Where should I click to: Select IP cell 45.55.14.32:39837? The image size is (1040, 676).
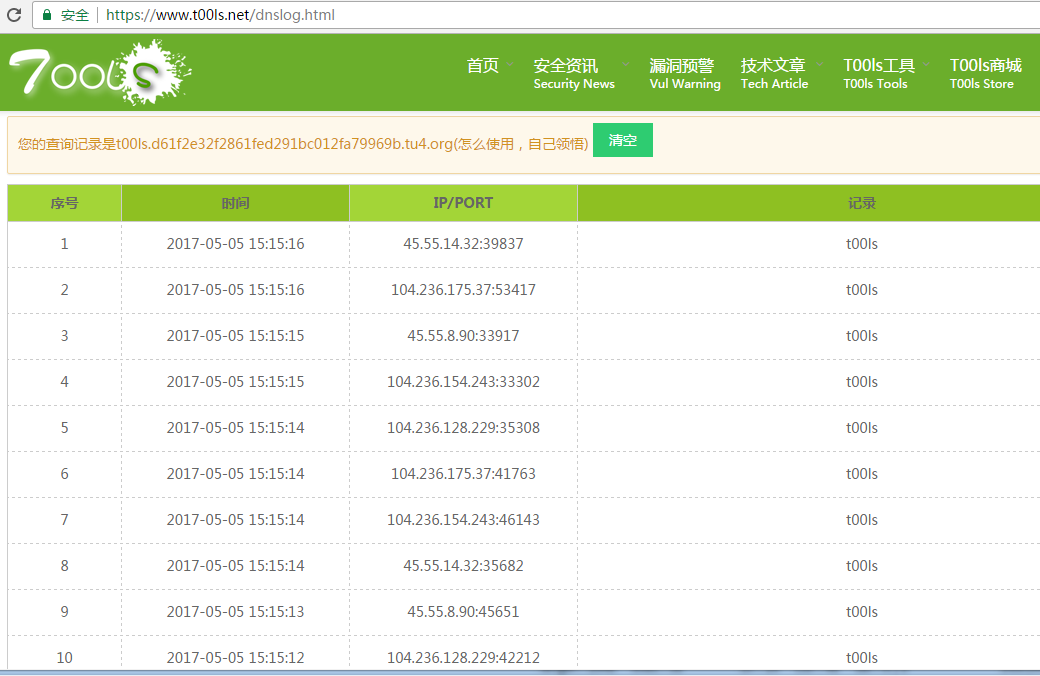click(463, 243)
